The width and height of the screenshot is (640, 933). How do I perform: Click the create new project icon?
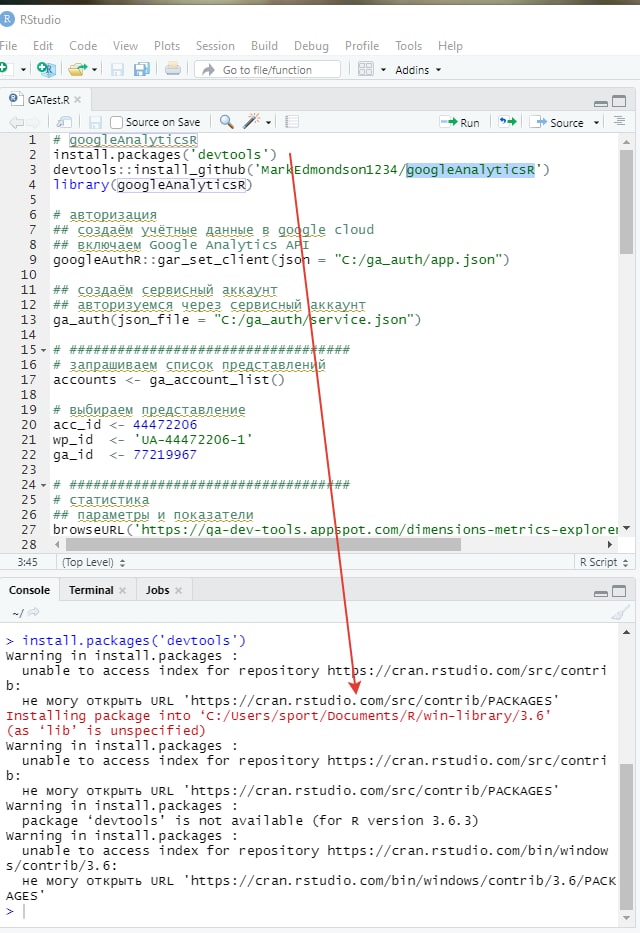46,69
